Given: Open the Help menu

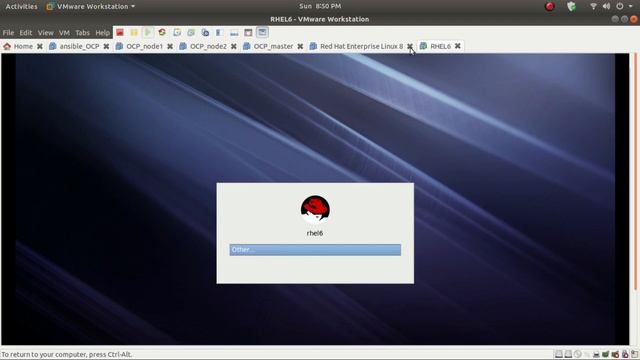Looking at the screenshot, I should tap(102, 33).
